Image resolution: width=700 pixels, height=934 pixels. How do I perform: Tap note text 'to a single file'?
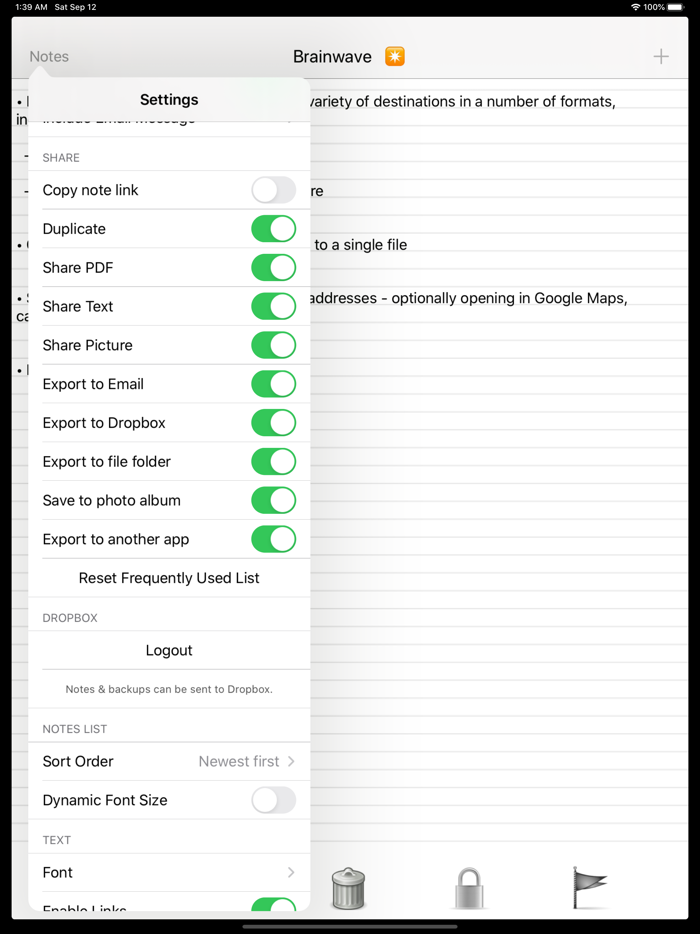click(x=360, y=245)
